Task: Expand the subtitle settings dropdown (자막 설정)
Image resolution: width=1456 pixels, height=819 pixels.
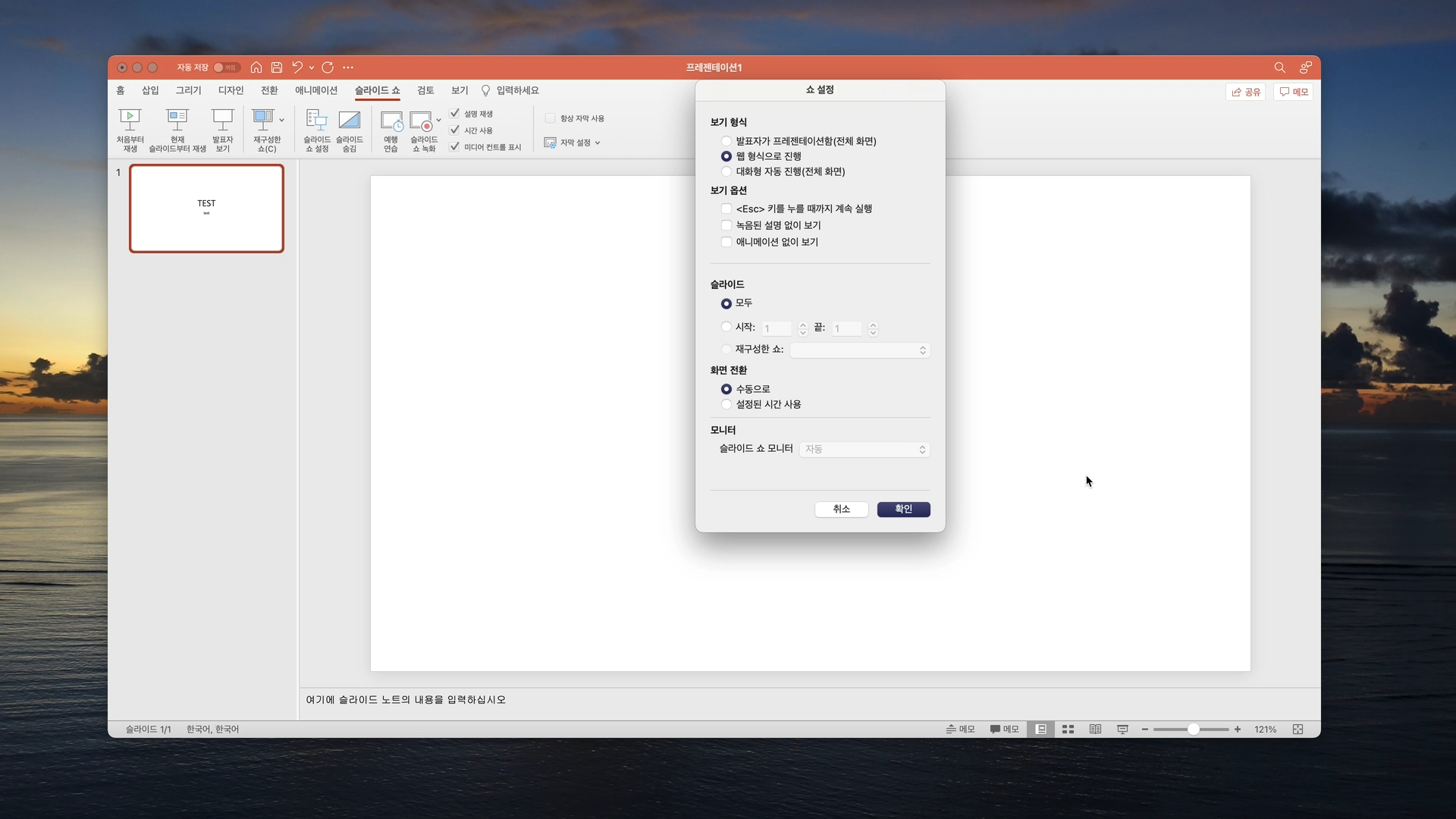Action: click(x=573, y=143)
